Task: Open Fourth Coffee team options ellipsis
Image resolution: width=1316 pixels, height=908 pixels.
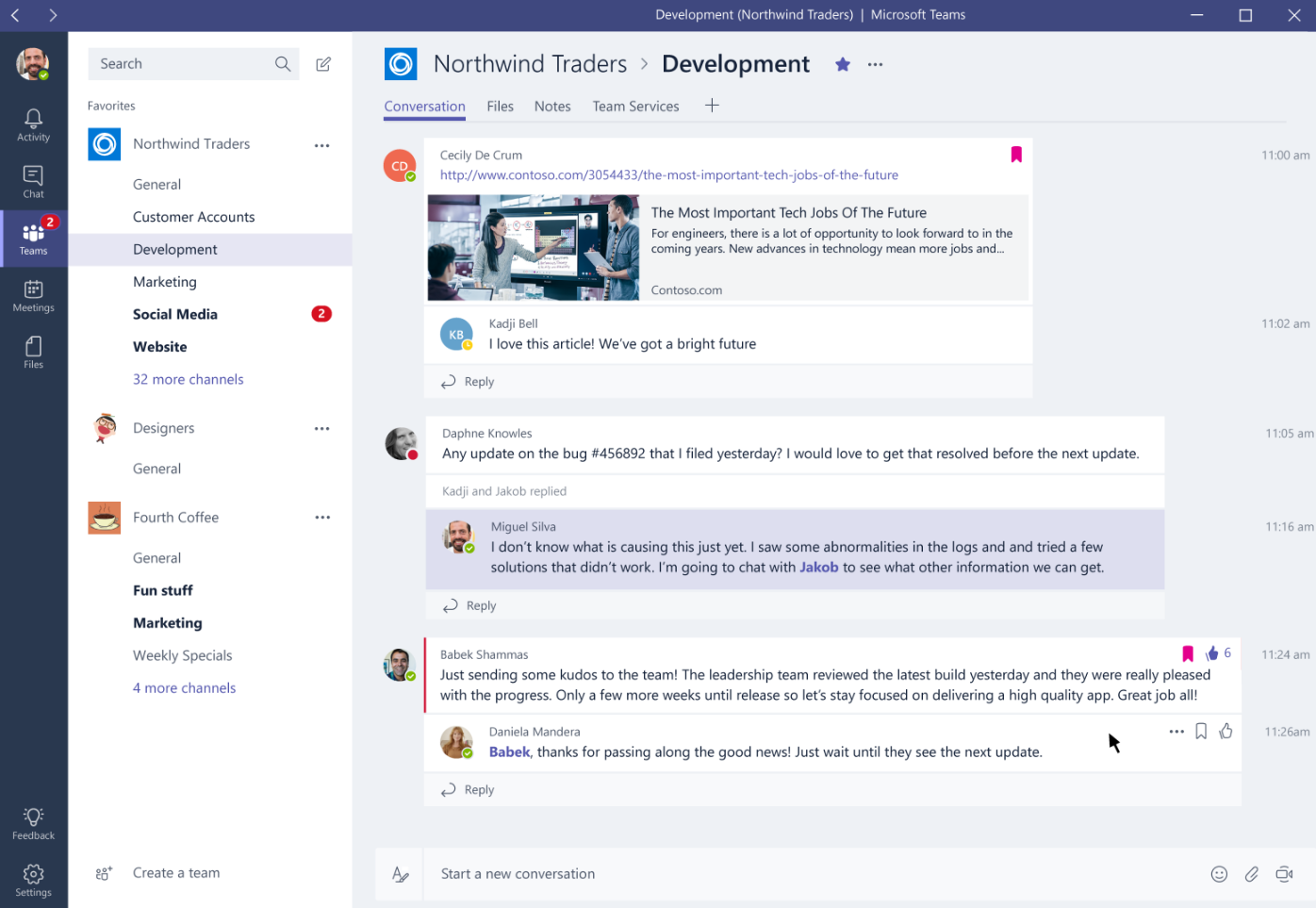Action: (322, 518)
